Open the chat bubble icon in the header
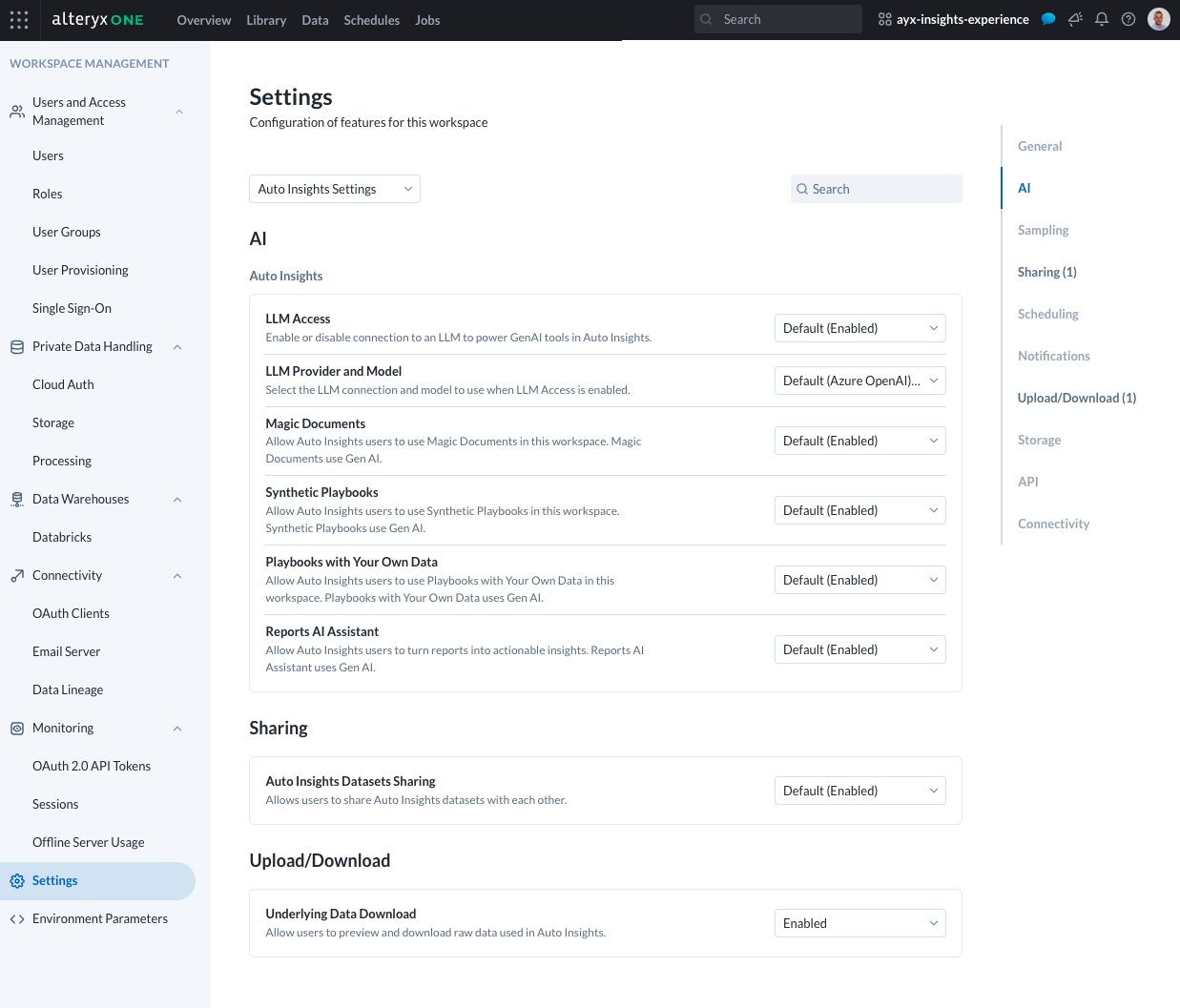Image resolution: width=1180 pixels, height=1008 pixels. pyautogui.click(x=1048, y=19)
